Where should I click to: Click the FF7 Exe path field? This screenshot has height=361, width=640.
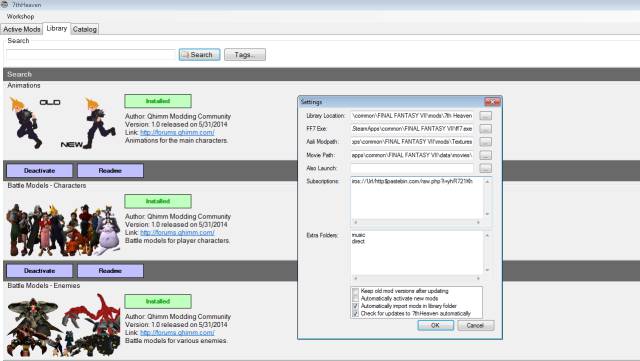[x=412, y=129]
